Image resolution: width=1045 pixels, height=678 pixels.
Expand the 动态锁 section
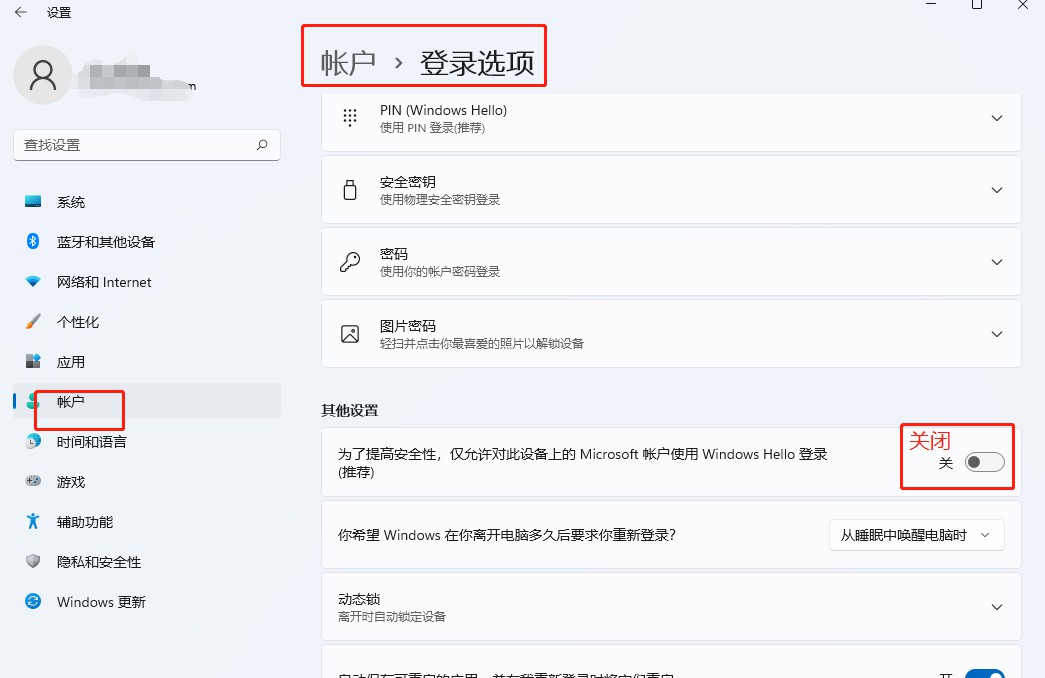pos(671,607)
